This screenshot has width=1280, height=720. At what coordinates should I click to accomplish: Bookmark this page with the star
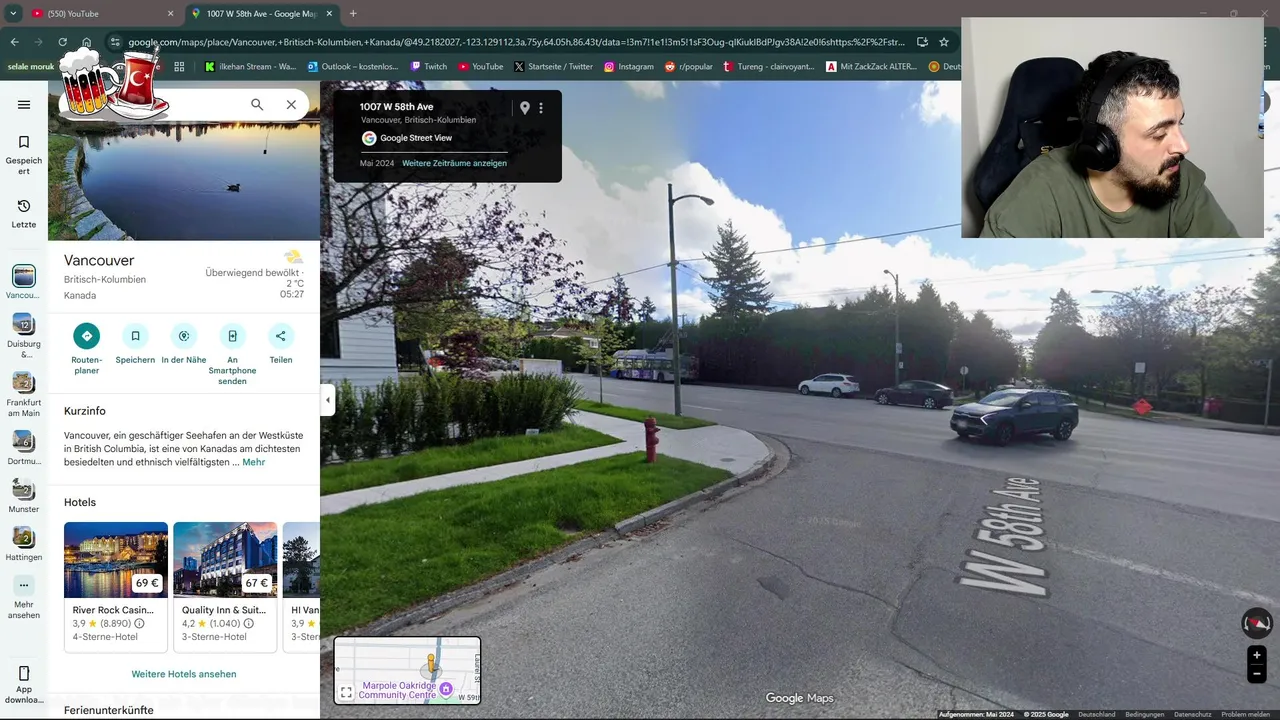pyautogui.click(x=943, y=42)
